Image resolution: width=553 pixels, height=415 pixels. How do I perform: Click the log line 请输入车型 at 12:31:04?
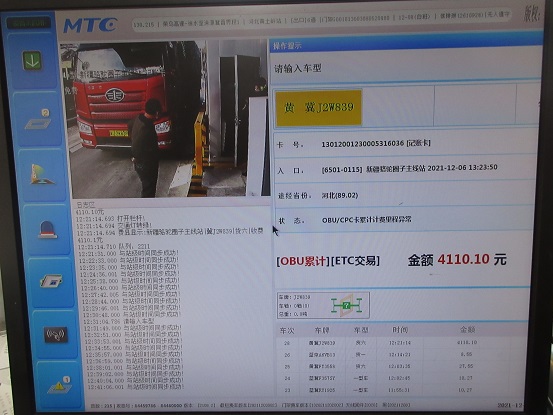tap(119, 321)
